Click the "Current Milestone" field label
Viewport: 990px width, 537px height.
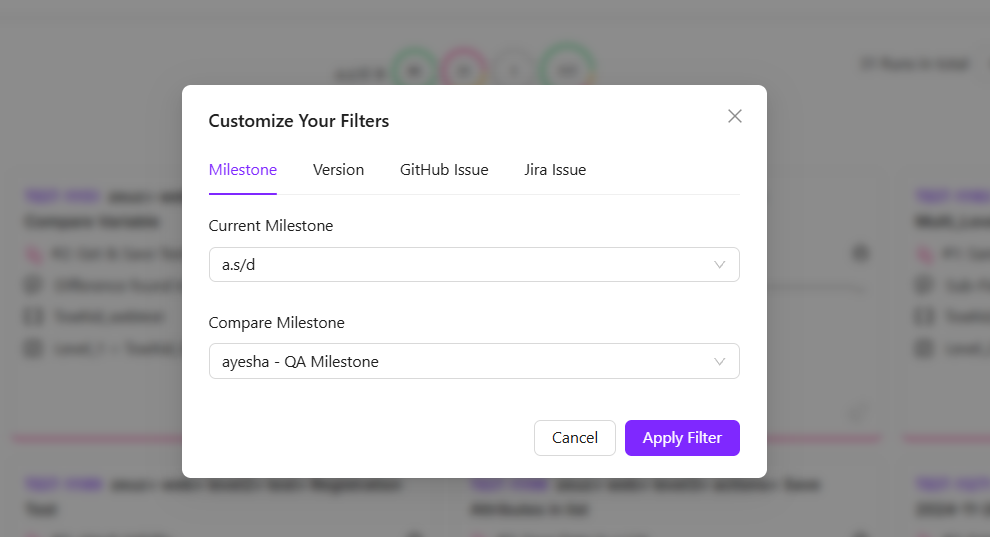(x=271, y=226)
